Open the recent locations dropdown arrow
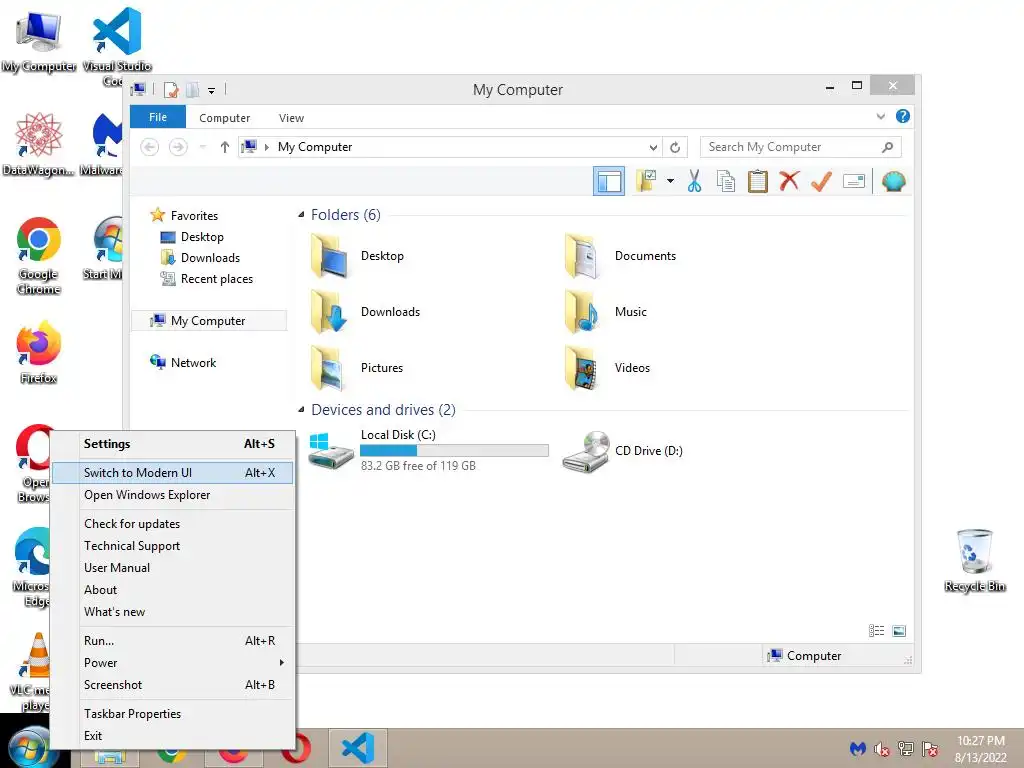 [x=202, y=147]
